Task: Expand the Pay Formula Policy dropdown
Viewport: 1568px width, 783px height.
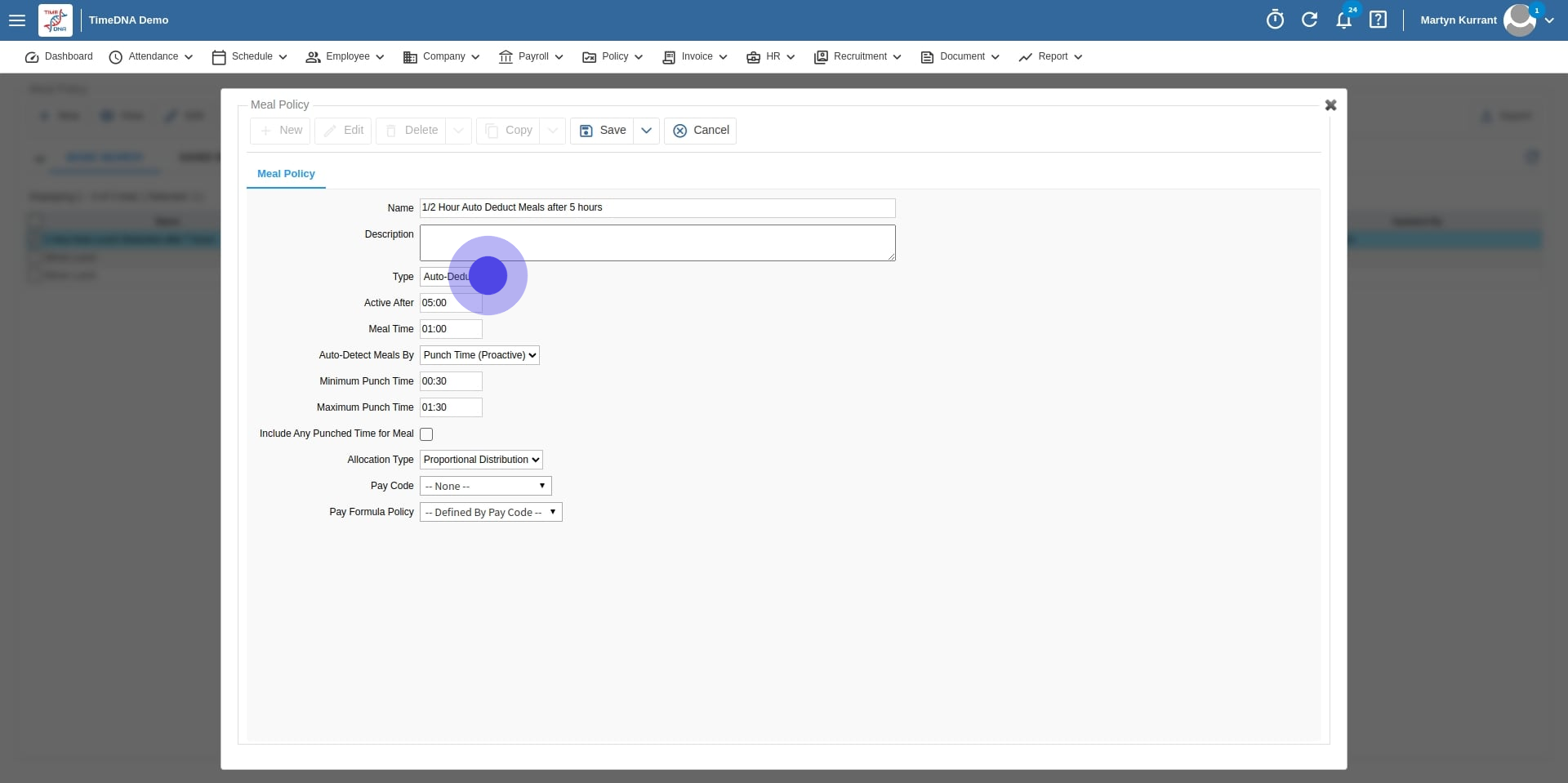Action: 491,512
